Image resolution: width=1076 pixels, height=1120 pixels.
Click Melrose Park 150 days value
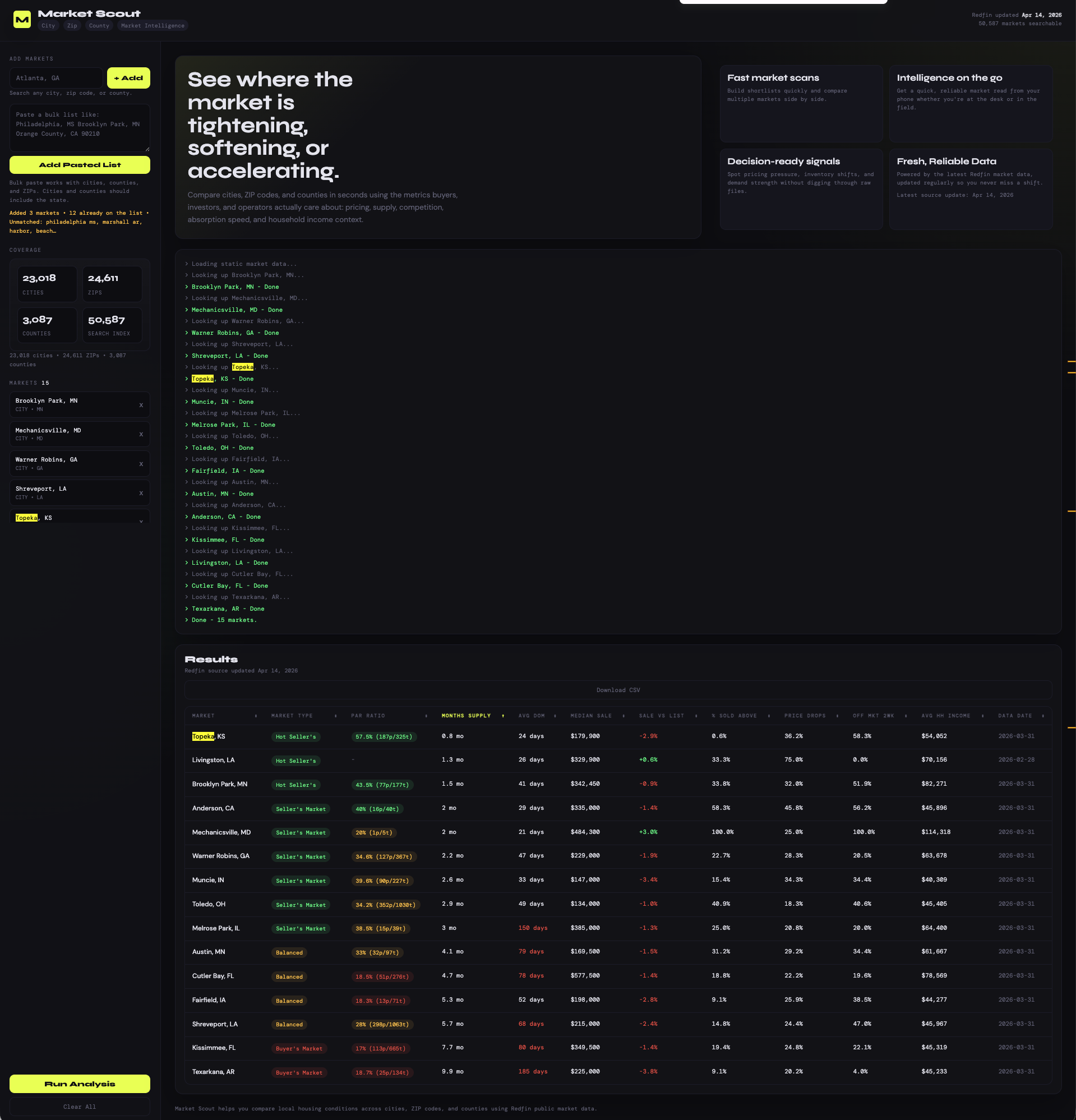point(533,928)
